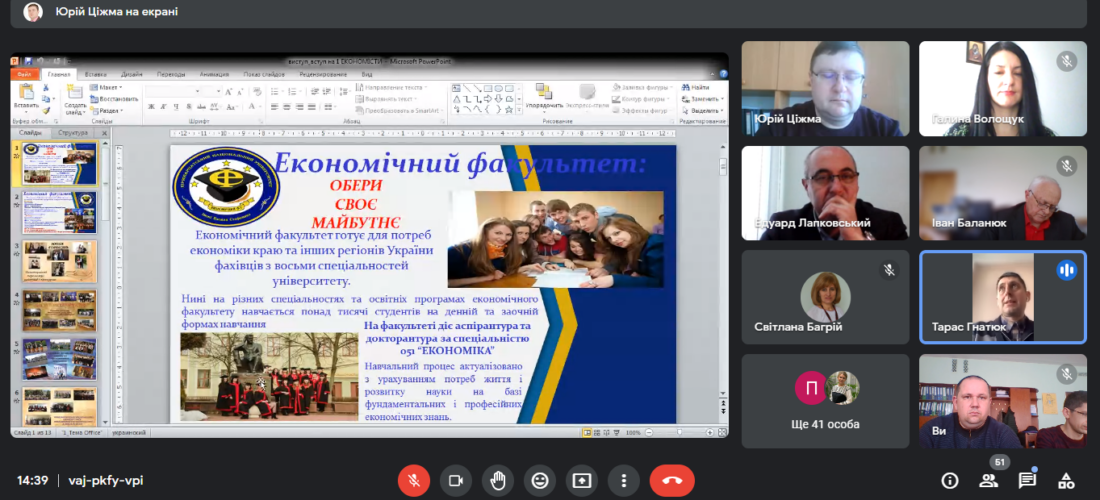Screen dimensions: 1100x500
Task: Open the activities panel icon
Action: (x=1066, y=480)
